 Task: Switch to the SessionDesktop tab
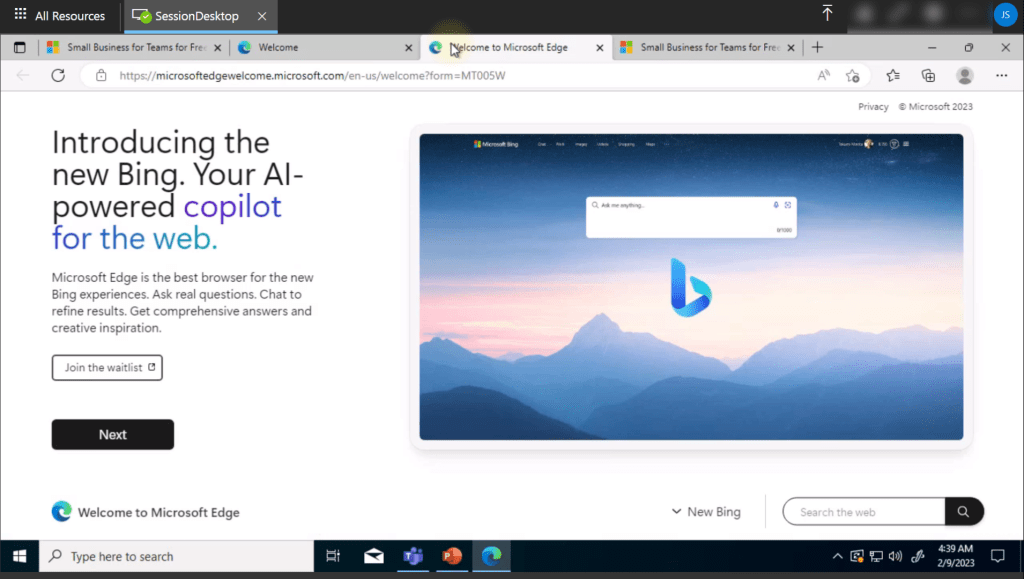[196, 16]
